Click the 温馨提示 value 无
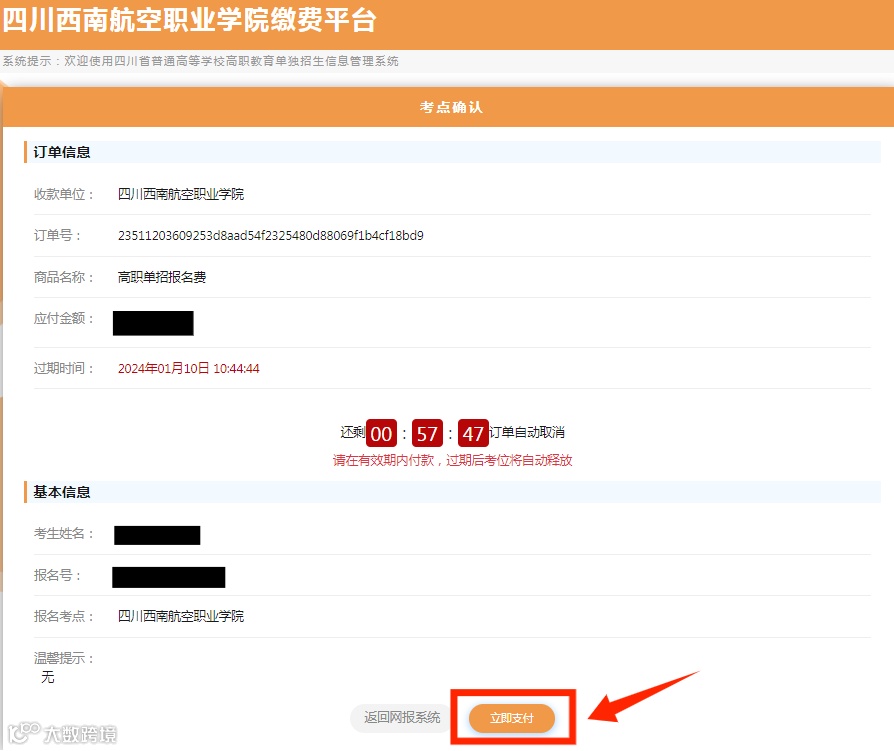The image size is (894, 751). [x=48, y=677]
